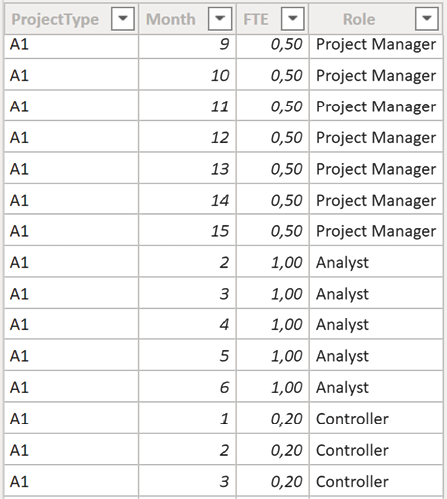447x499 pixels.
Task: Select the FTE column header
Action: coord(256,19)
